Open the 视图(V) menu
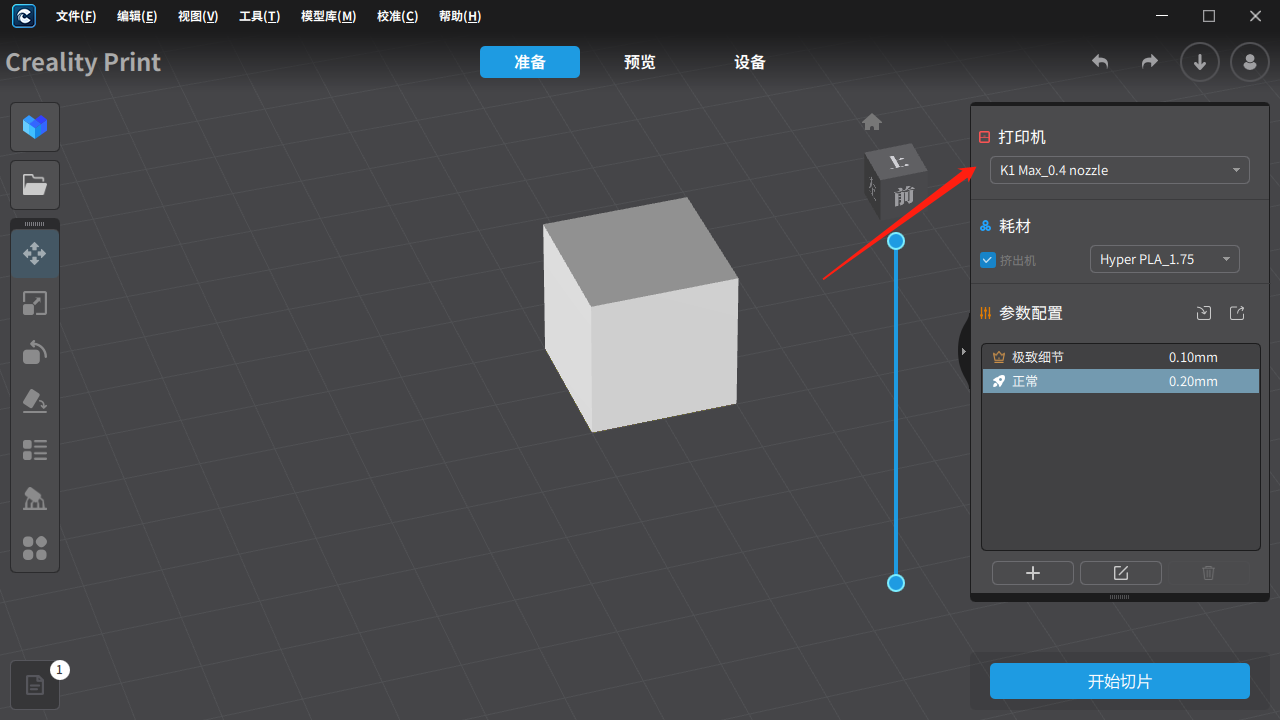Image resolution: width=1280 pixels, height=720 pixels. [x=198, y=17]
